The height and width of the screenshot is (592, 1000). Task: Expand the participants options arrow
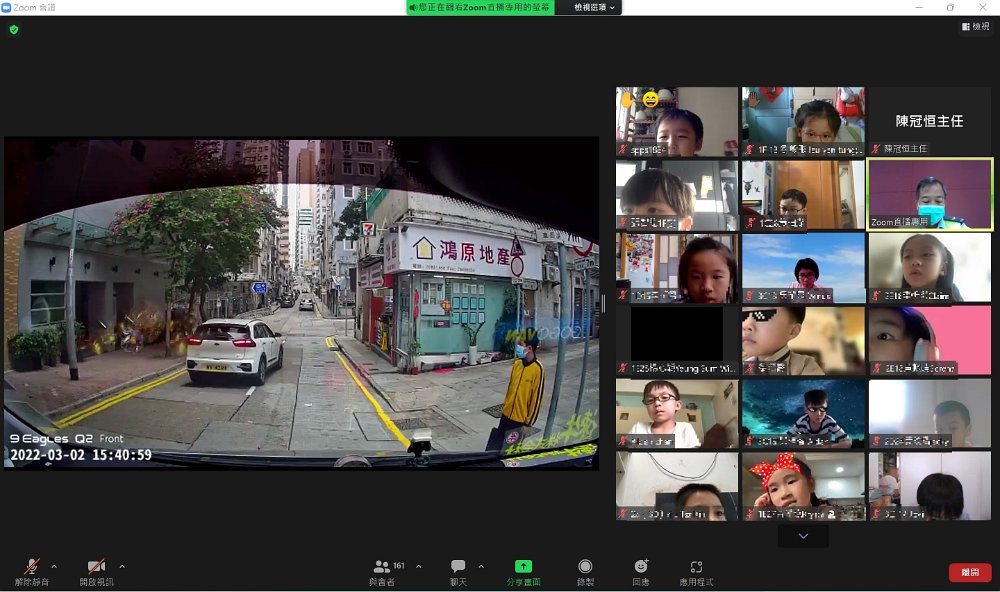tap(418, 566)
